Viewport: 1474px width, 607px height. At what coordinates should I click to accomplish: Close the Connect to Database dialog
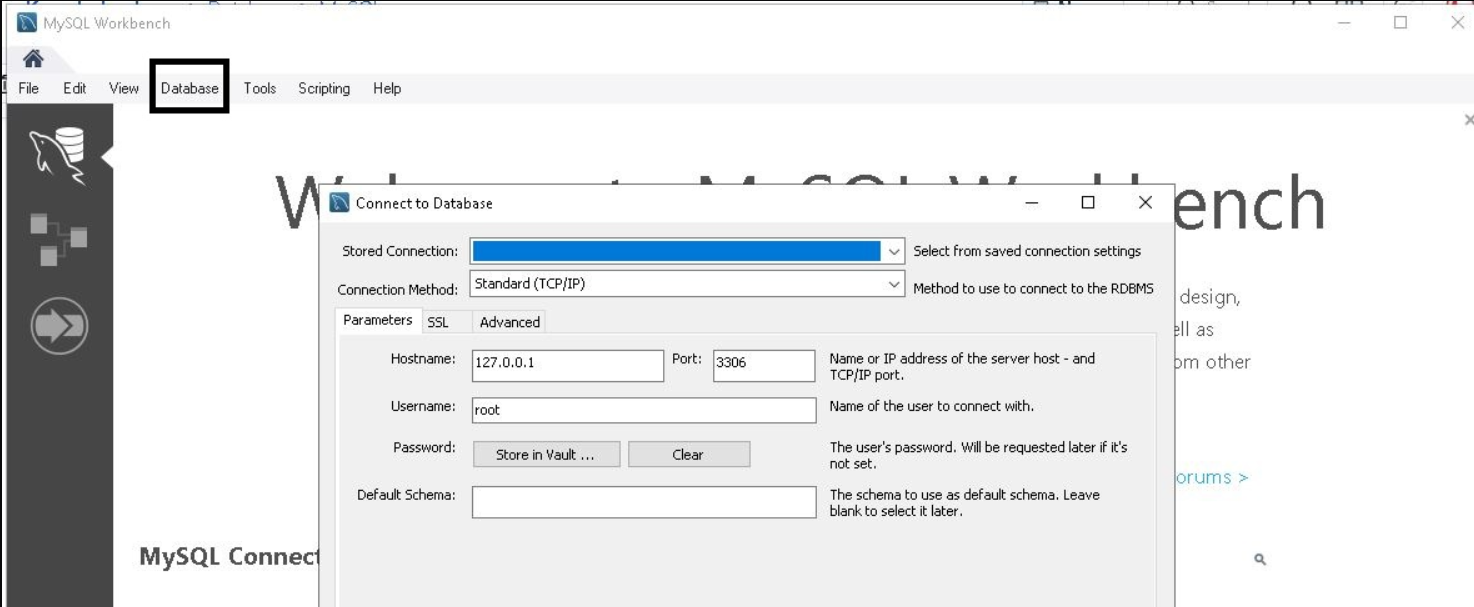tap(1145, 202)
